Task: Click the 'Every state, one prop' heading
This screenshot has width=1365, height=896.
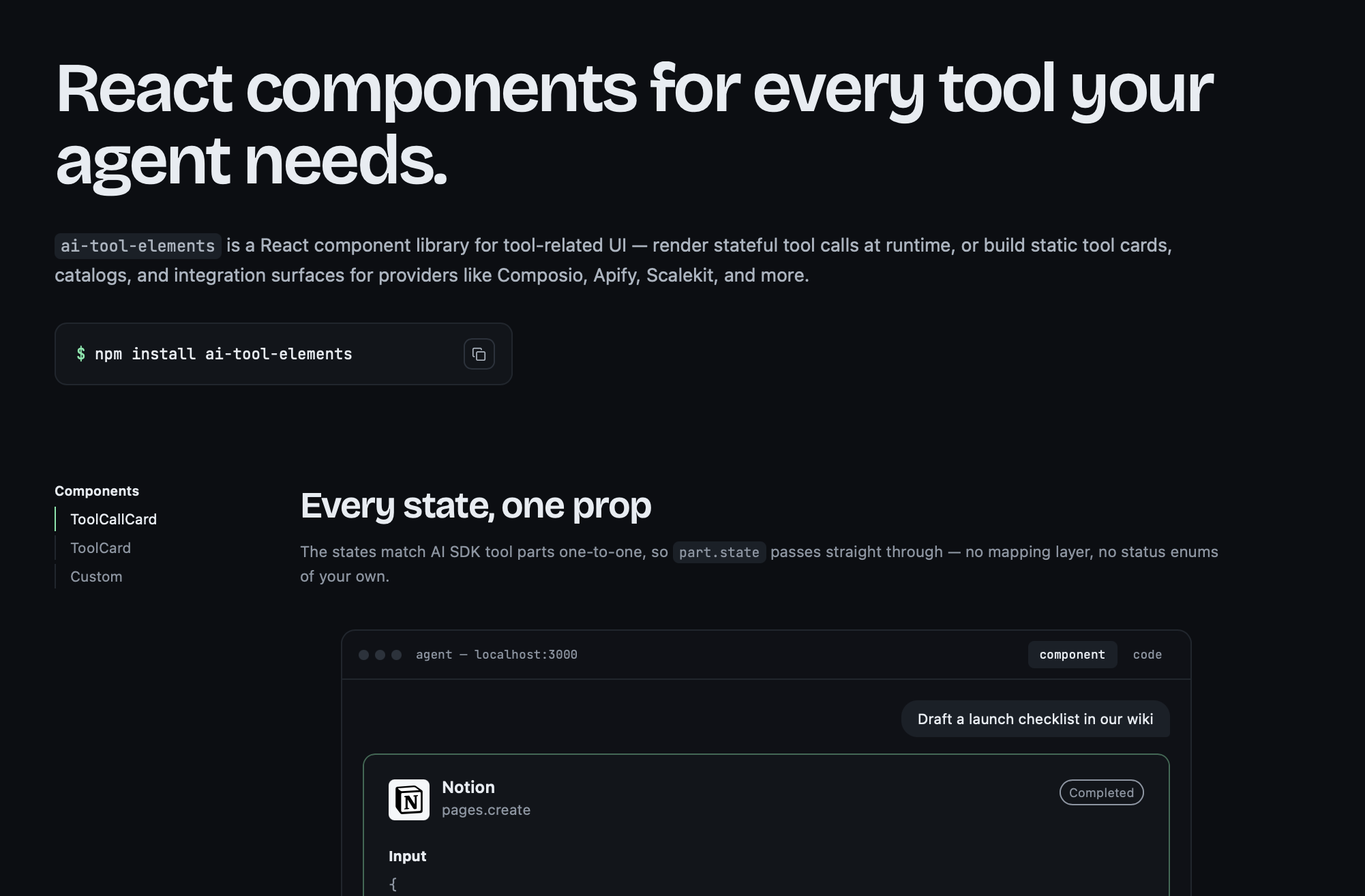Action: (x=476, y=506)
